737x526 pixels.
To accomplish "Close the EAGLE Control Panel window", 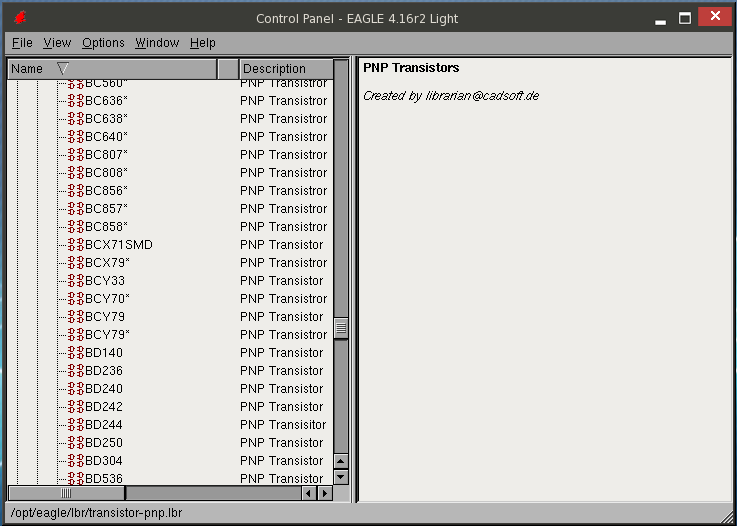I will pyautogui.click(x=715, y=16).
